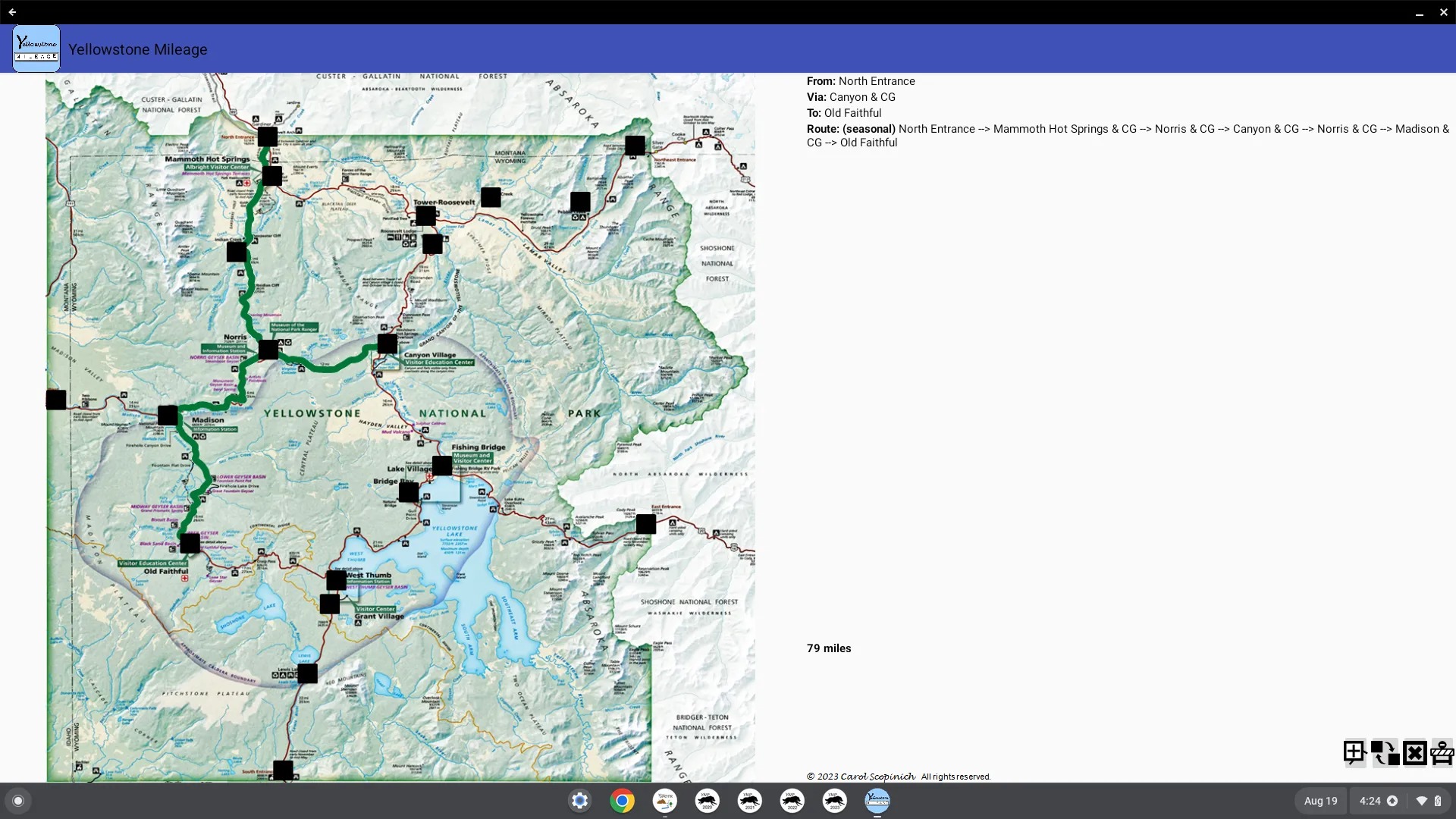
Task: Click the share or export icon bottom-right
Action: point(1385,753)
